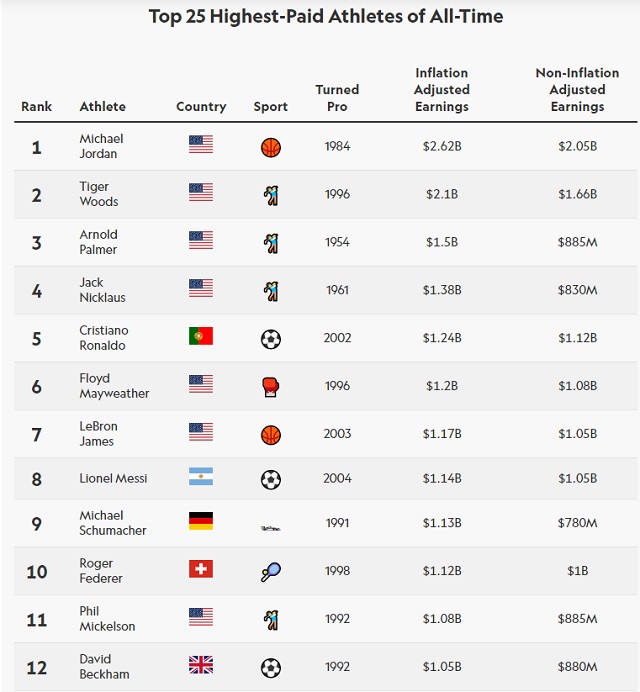
Task: Click the Arnold Palmer athlete name
Action: point(99,242)
